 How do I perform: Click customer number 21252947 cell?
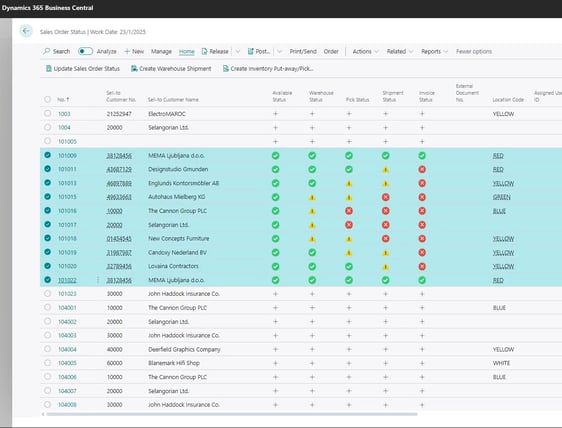pos(119,114)
